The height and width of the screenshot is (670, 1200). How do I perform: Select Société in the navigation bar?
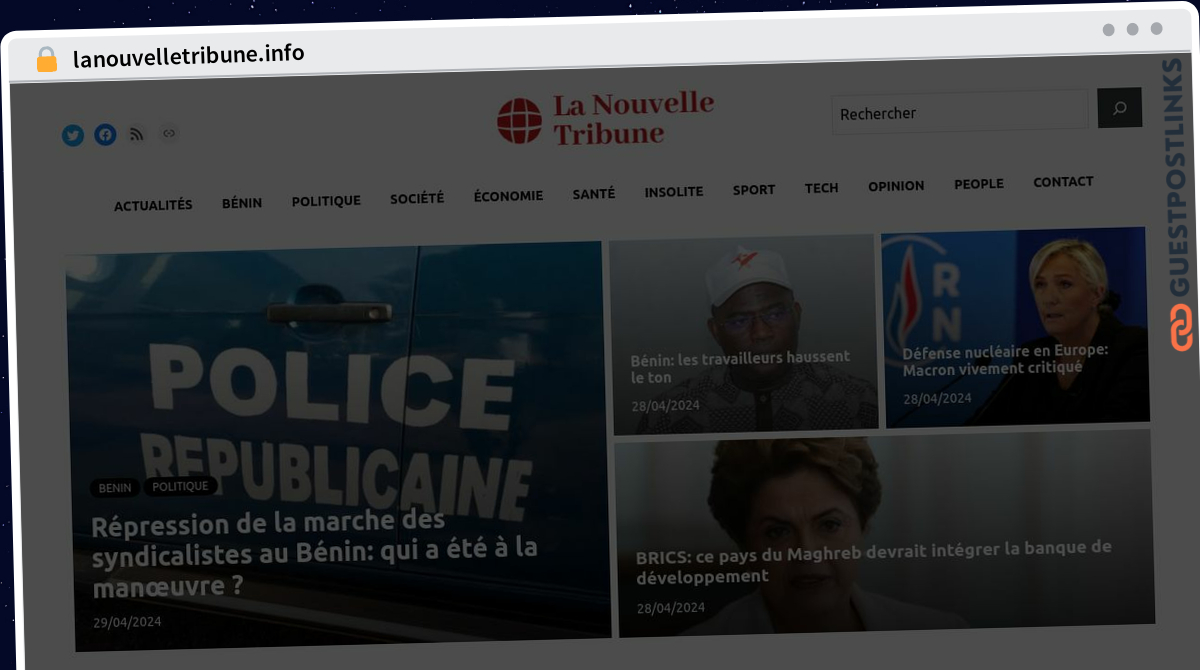click(x=417, y=199)
